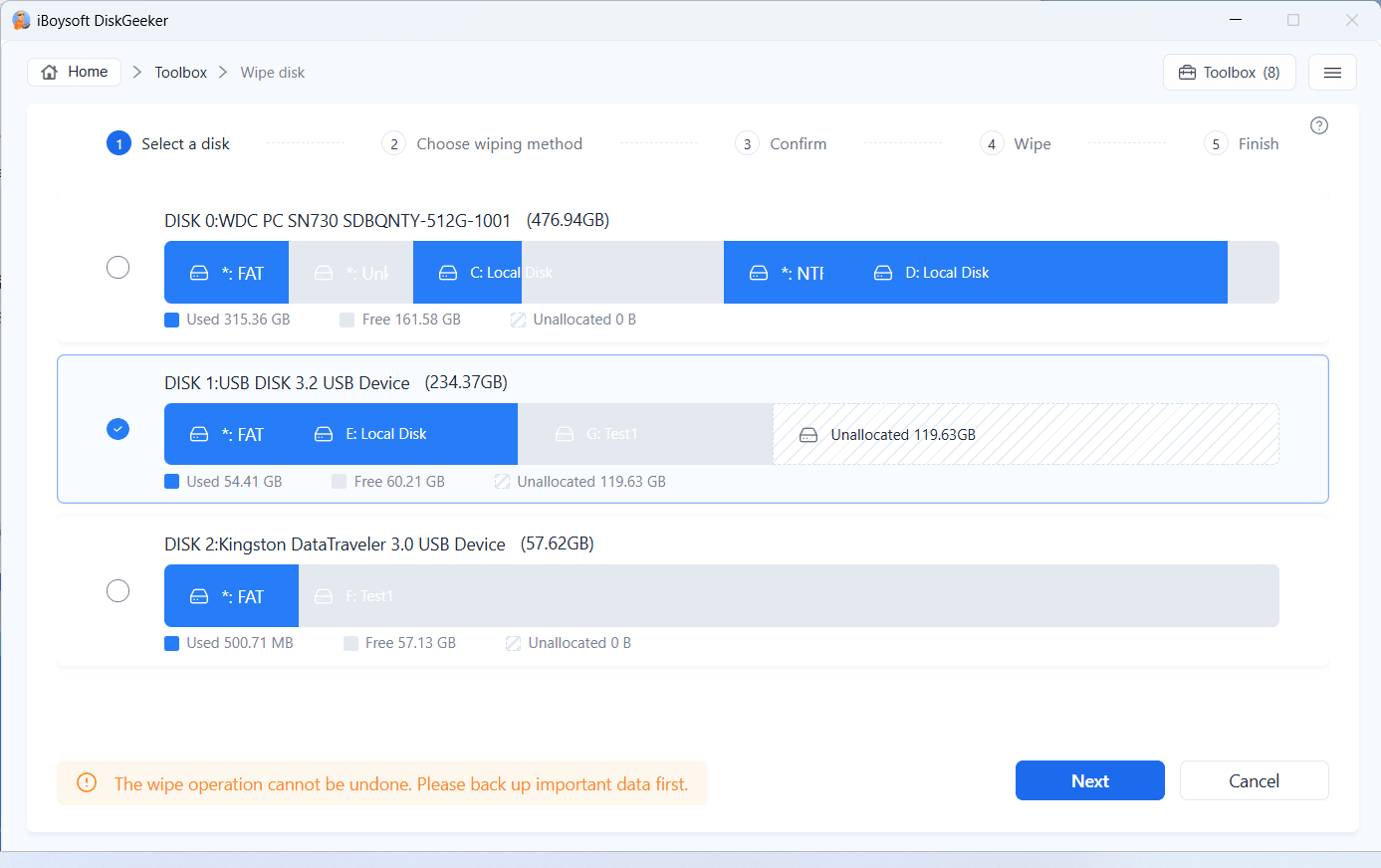Choose the Disk 0 WDC radio button
This screenshot has width=1381, height=868.
click(x=117, y=267)
